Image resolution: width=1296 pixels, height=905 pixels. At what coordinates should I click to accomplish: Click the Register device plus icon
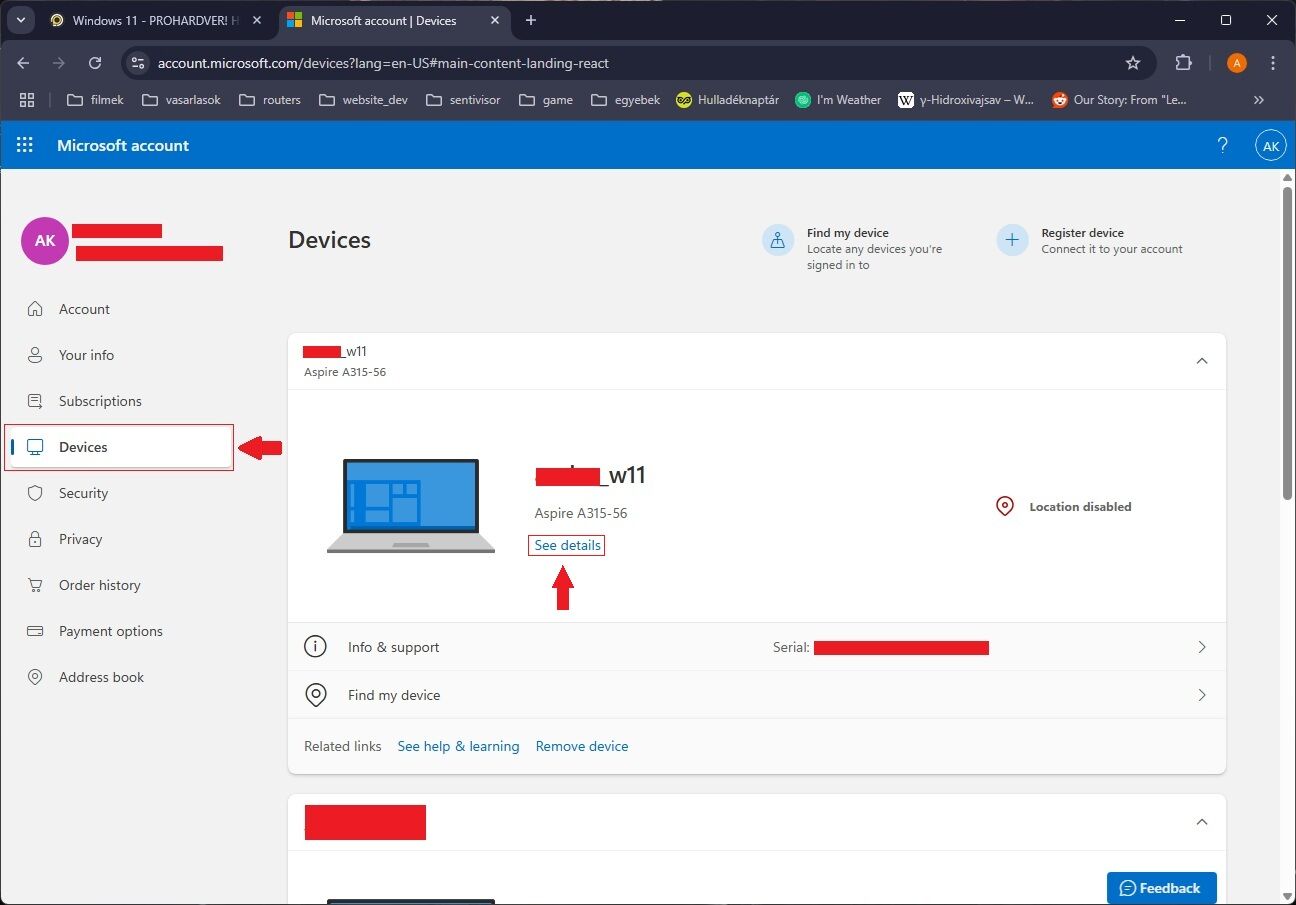[1012, 240]
